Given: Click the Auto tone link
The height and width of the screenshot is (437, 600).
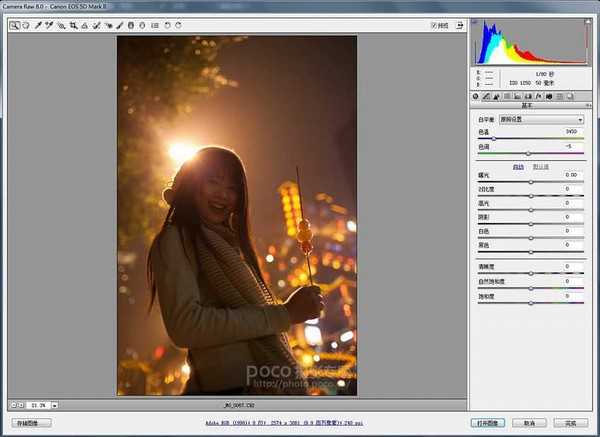Looking at the screenshot, I should click(518, 166).
